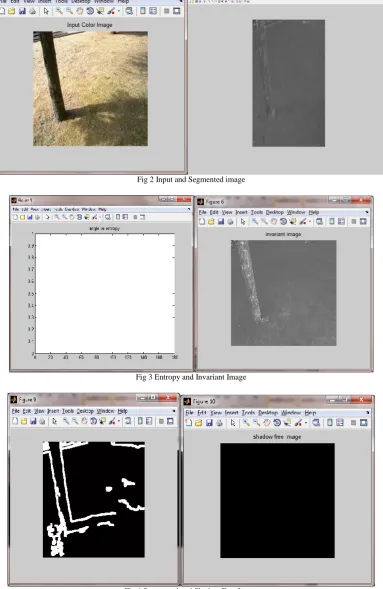Open Insert menu in Figure 6
Screen dimensions: 383x589
tap(241, 212)
